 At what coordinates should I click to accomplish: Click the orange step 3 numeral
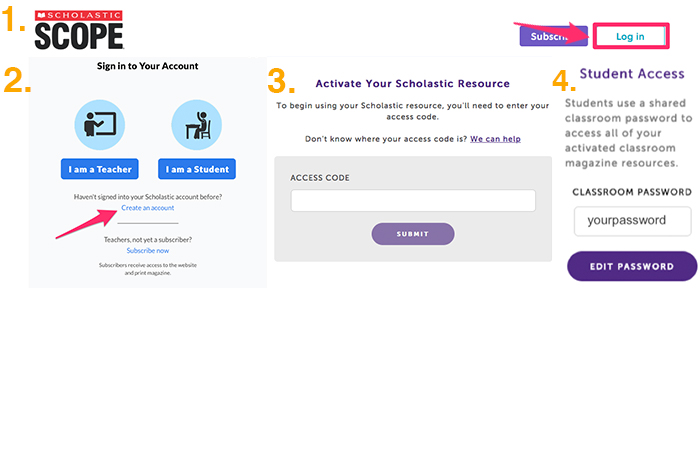[283, 82]
